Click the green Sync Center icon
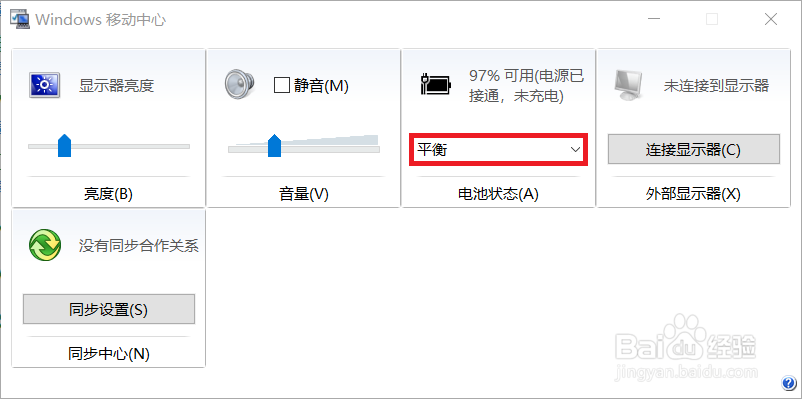This screenshot has width=802, height=399. 45,245
